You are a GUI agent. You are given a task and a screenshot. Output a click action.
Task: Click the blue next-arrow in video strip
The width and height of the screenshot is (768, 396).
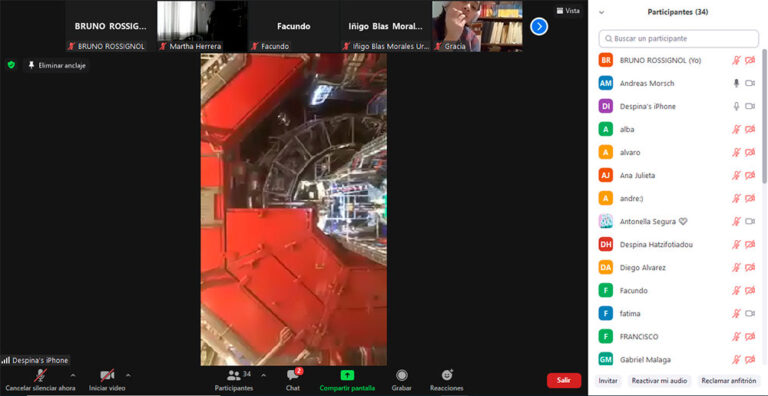pos(539,26)
